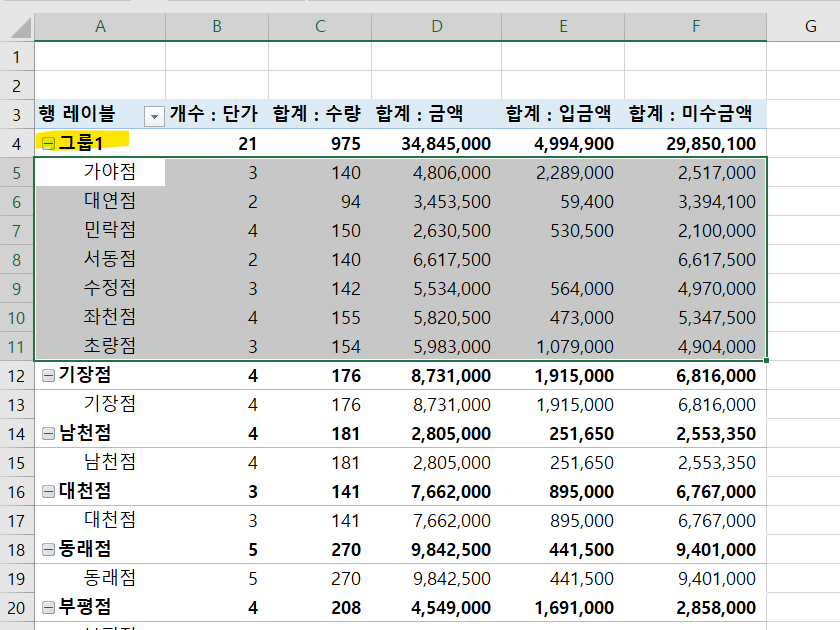Click the 합계 : 입금액 header cell
This screenshot has width=840, height=630.
(x=563, y=114)
